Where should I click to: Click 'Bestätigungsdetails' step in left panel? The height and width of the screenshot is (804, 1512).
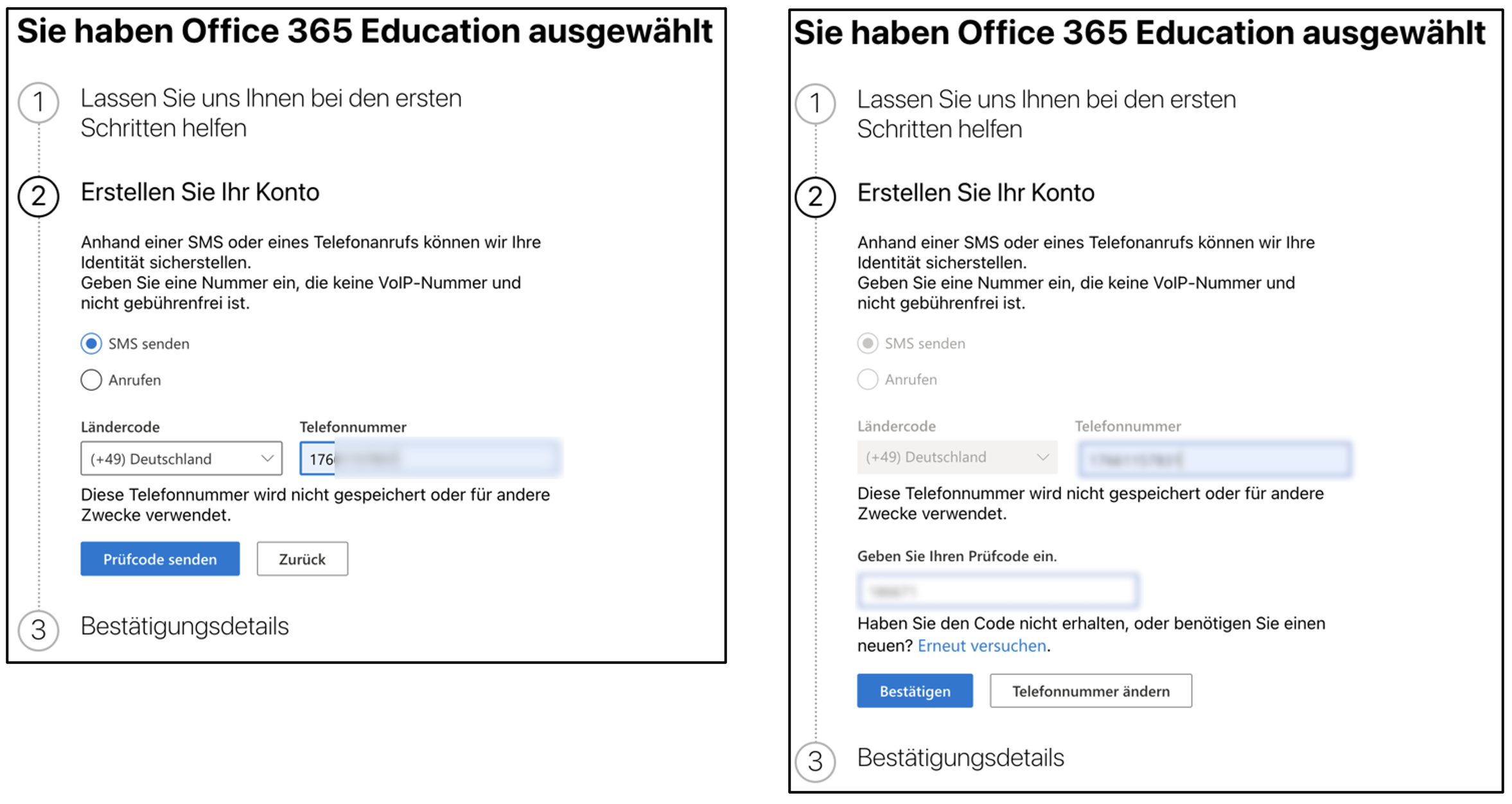(x=185, y=626)
